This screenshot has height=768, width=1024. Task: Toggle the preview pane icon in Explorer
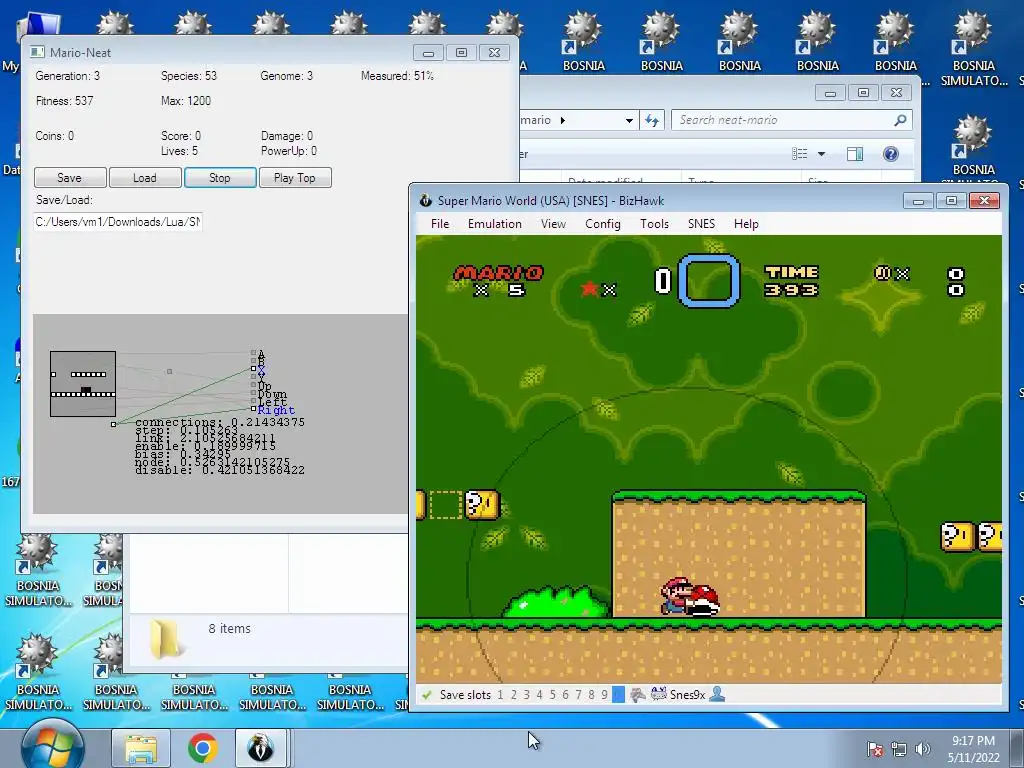[854, 154]
